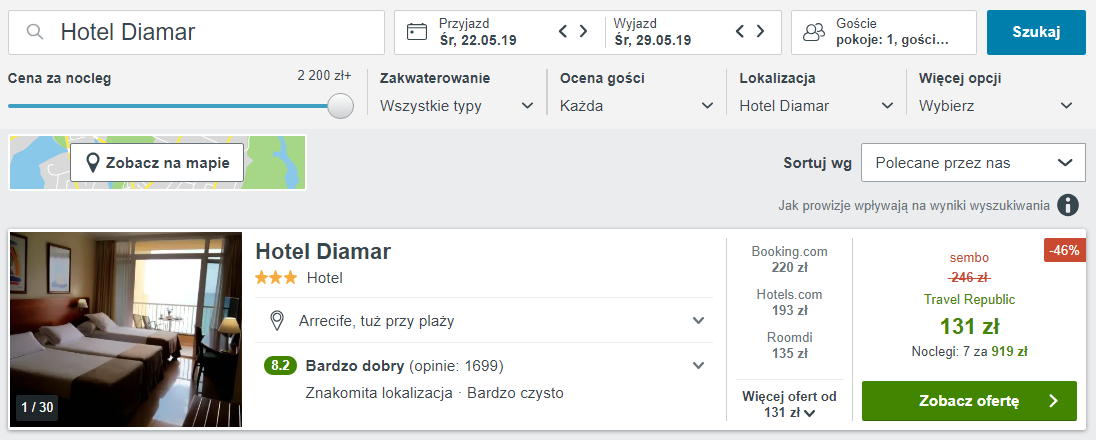Click the location pin icon for Arrecife
Image resolution: width=1096 pixels, height=440 pixels.
278,321
